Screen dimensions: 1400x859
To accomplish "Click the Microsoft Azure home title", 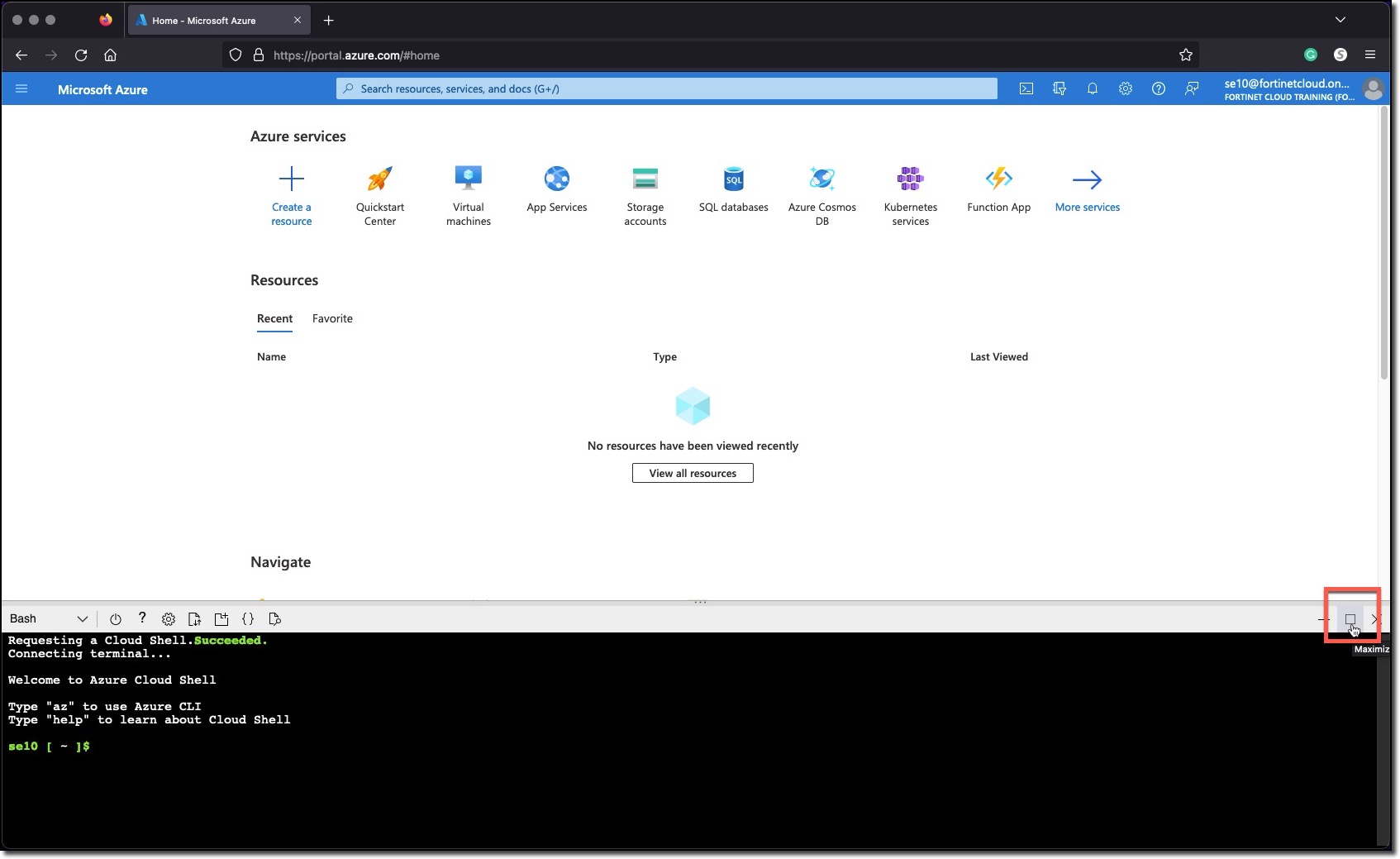I will (x=102, y=89).
